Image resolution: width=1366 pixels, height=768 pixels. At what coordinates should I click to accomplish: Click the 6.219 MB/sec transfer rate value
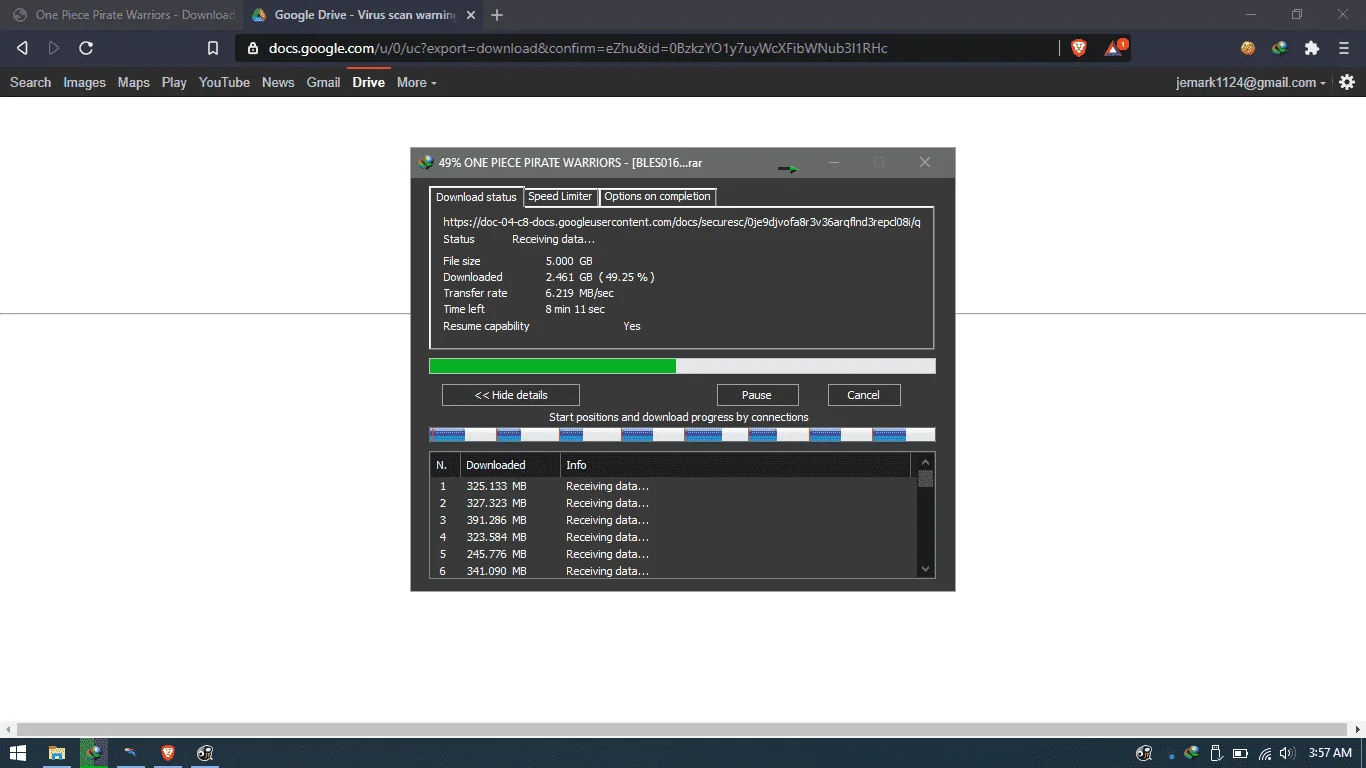(x=580, y=293)
